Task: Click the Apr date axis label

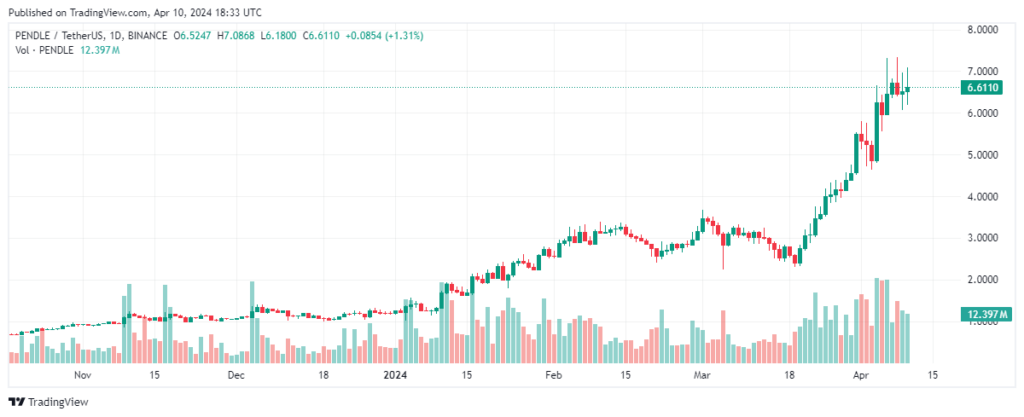Action: point(862,375)
